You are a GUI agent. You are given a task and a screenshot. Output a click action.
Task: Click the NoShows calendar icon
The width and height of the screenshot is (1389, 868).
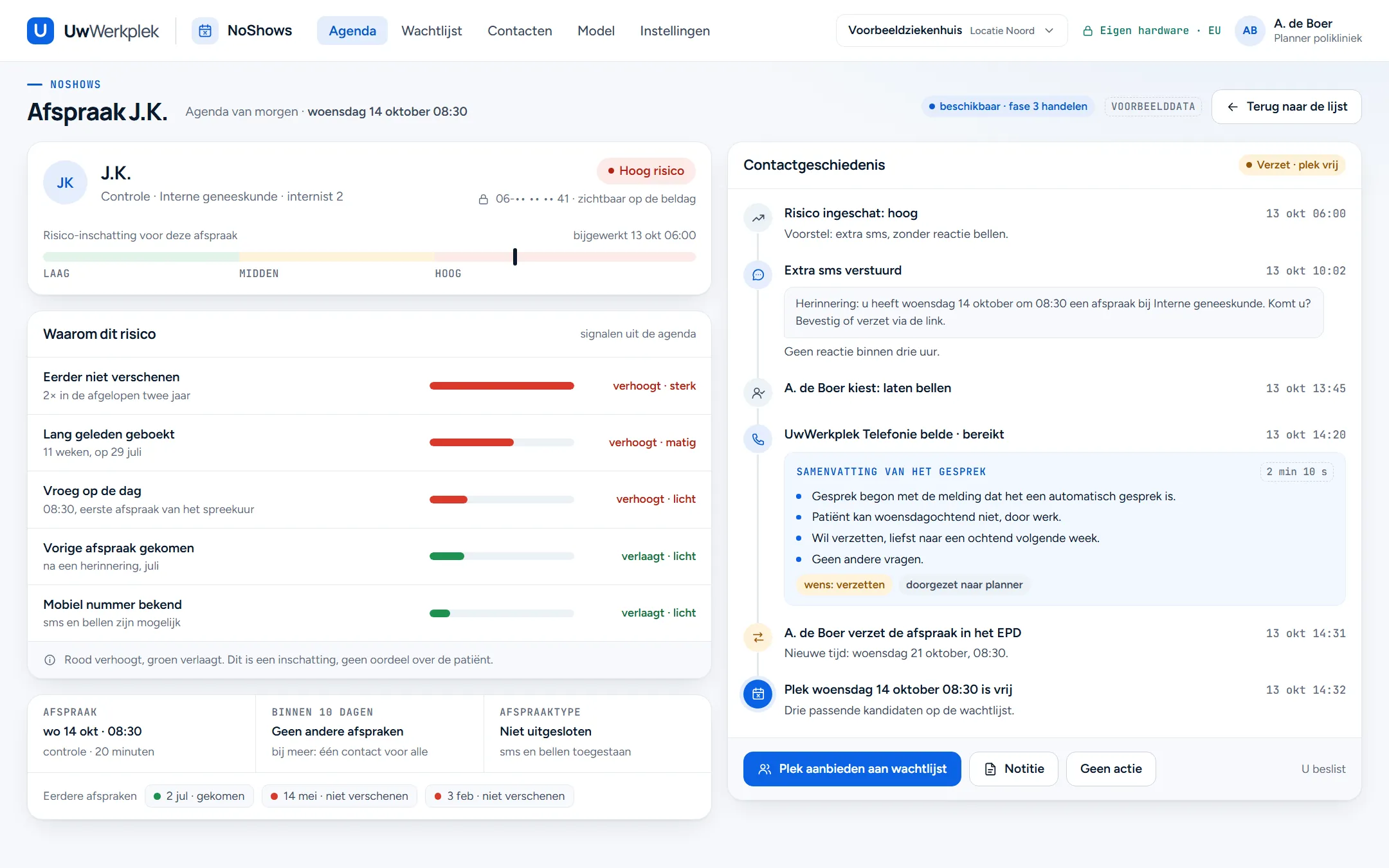pyautogui.click(x=205, y=30)
